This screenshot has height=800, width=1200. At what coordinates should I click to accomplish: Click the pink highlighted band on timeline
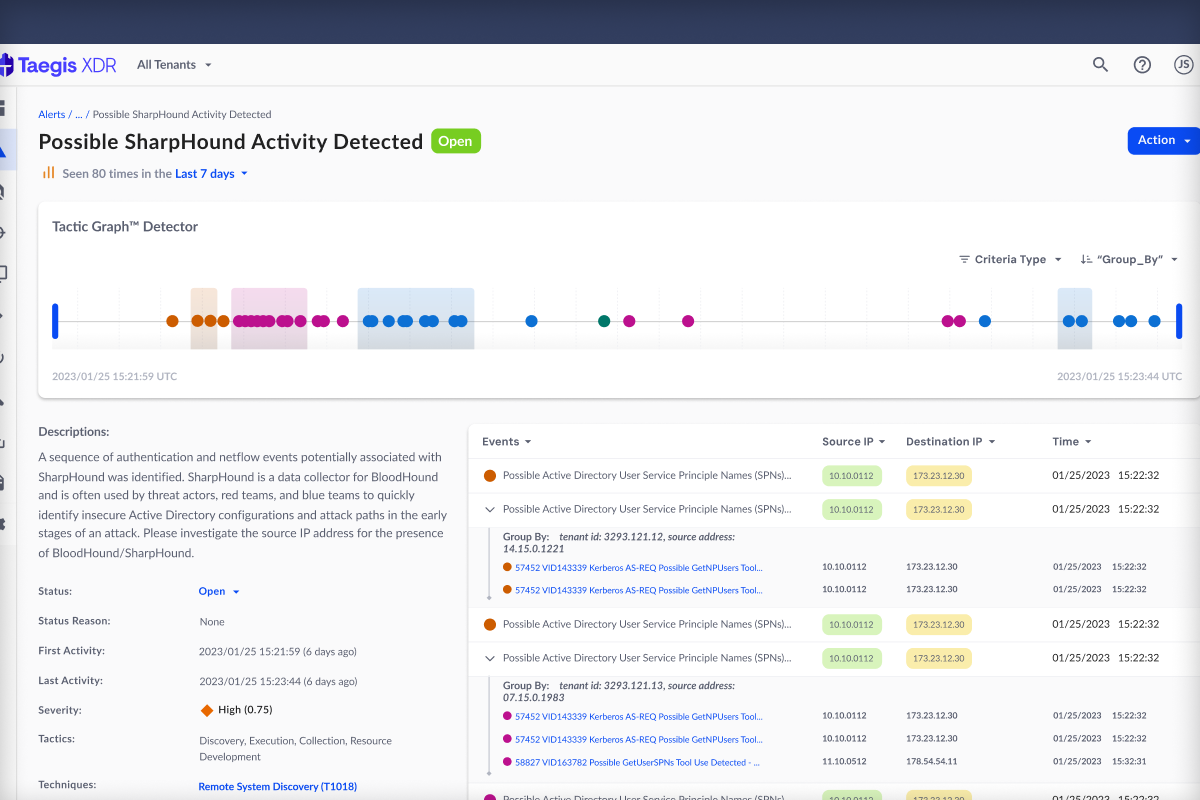coord(269,318)
